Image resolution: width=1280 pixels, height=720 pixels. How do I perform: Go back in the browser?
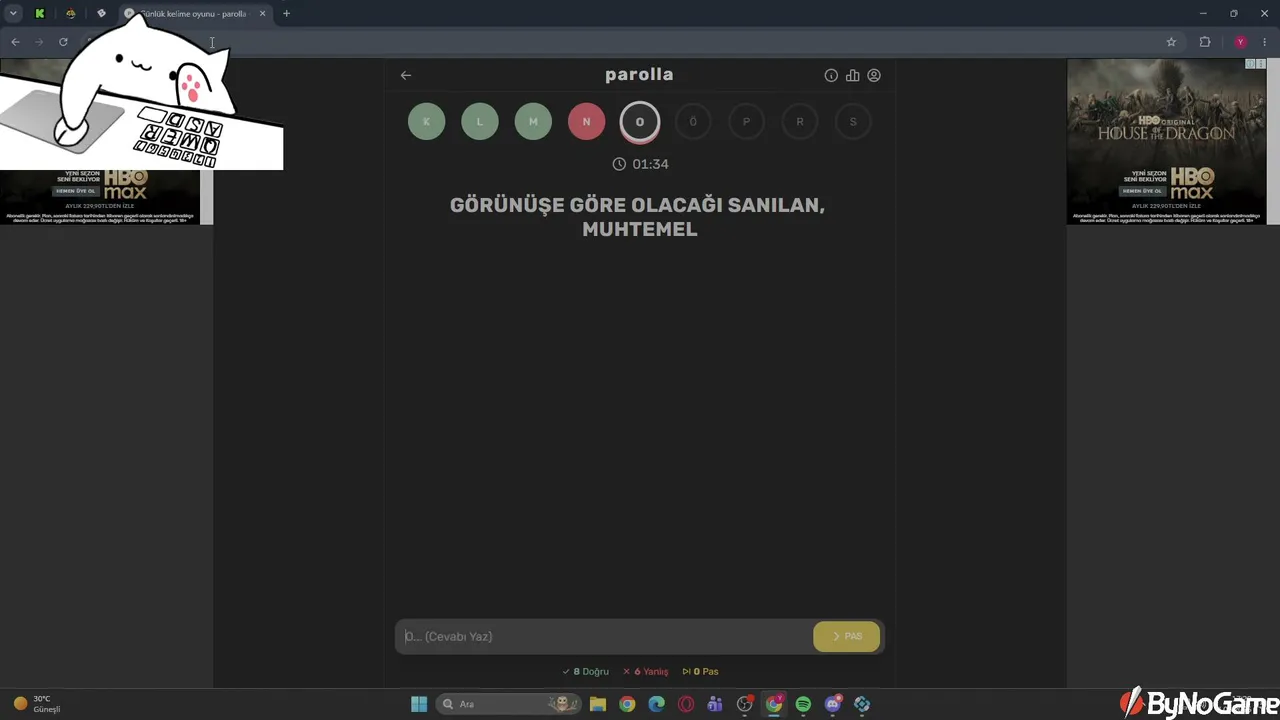coord(15,42)
